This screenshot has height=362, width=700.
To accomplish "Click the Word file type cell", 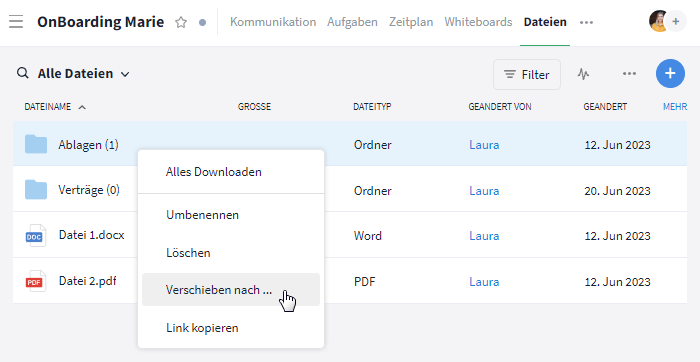I will click(367, 236).
